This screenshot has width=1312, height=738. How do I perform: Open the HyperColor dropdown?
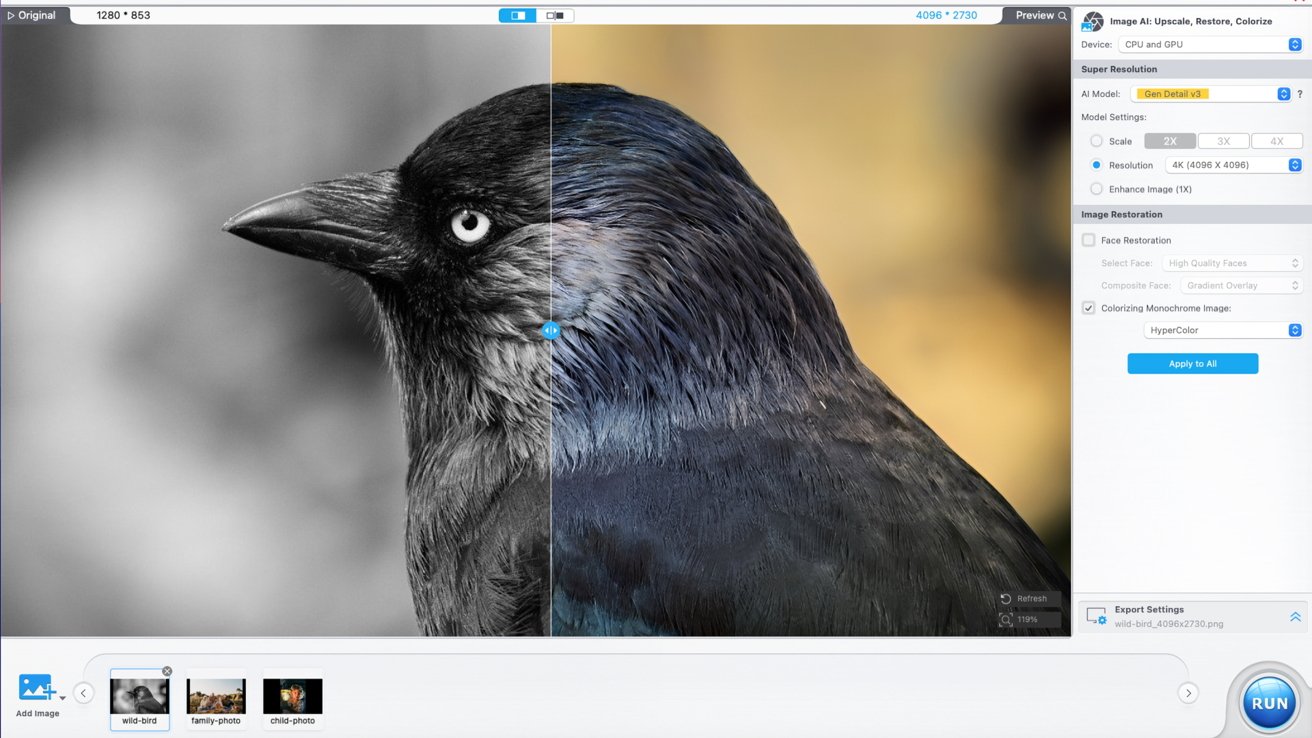(x=1222, y=330)
